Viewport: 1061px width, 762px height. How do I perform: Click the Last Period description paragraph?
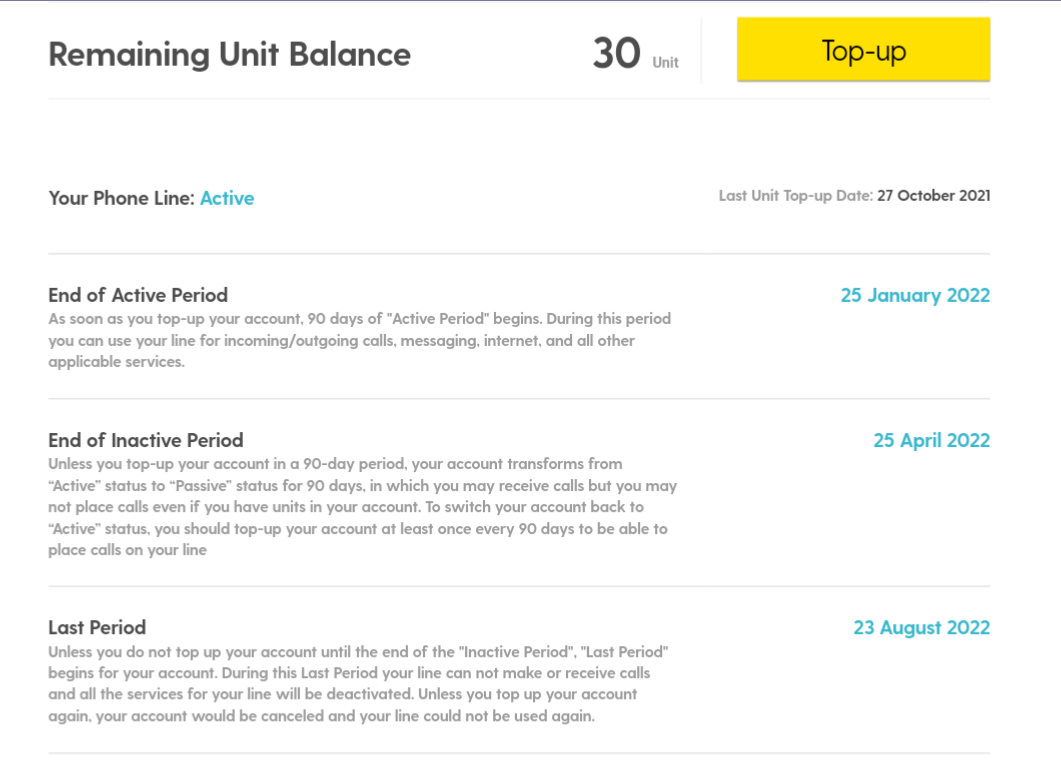tap(358, 684)
